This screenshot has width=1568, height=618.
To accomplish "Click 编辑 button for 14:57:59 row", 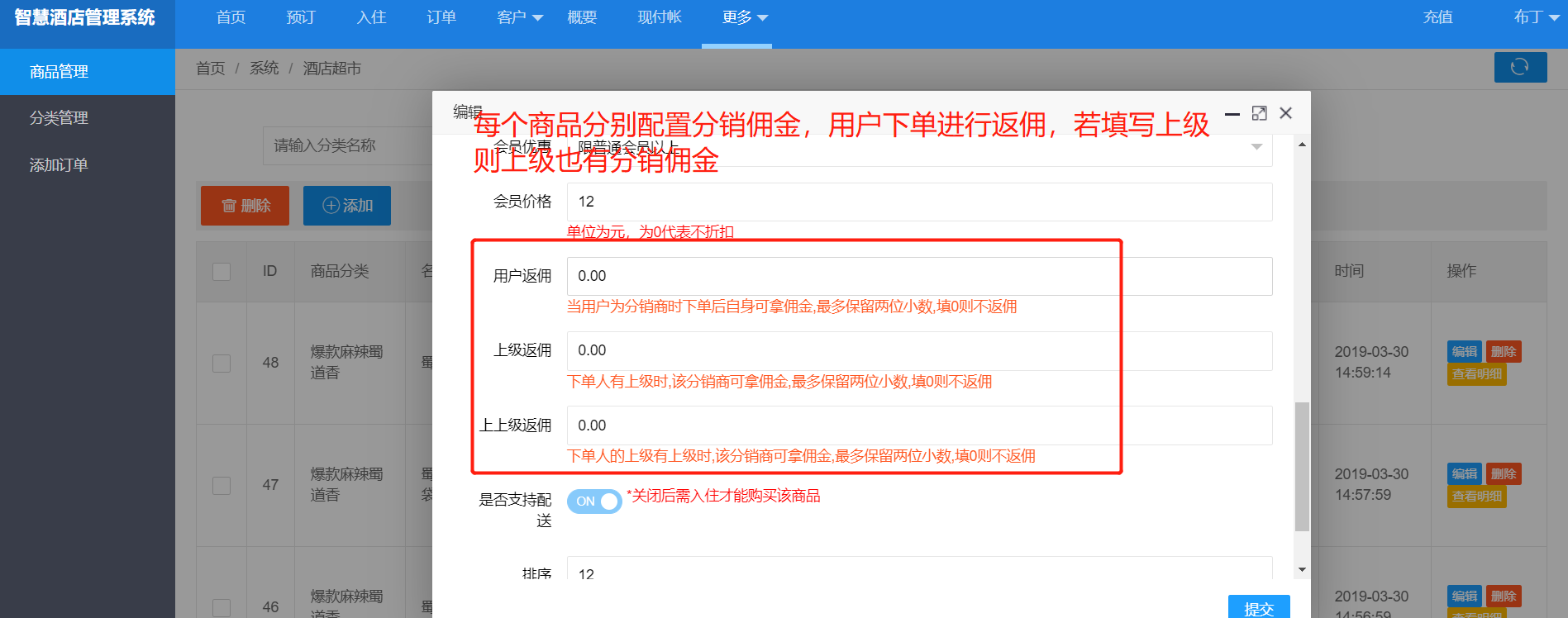I will tap(1465, 474).
